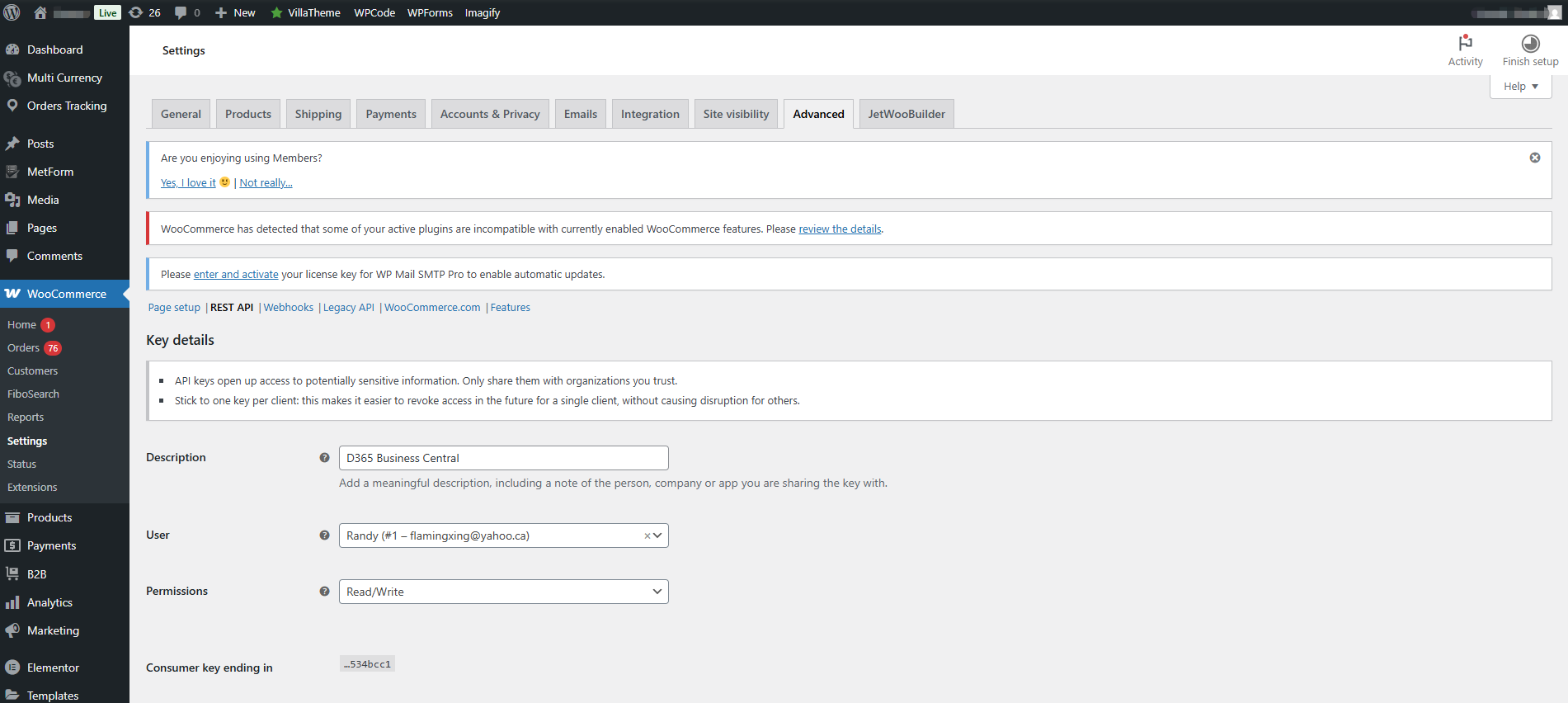Dismiss the Members enjoyment notice
This screenshot has height=703, width=1568.
tap(1535, 158)
